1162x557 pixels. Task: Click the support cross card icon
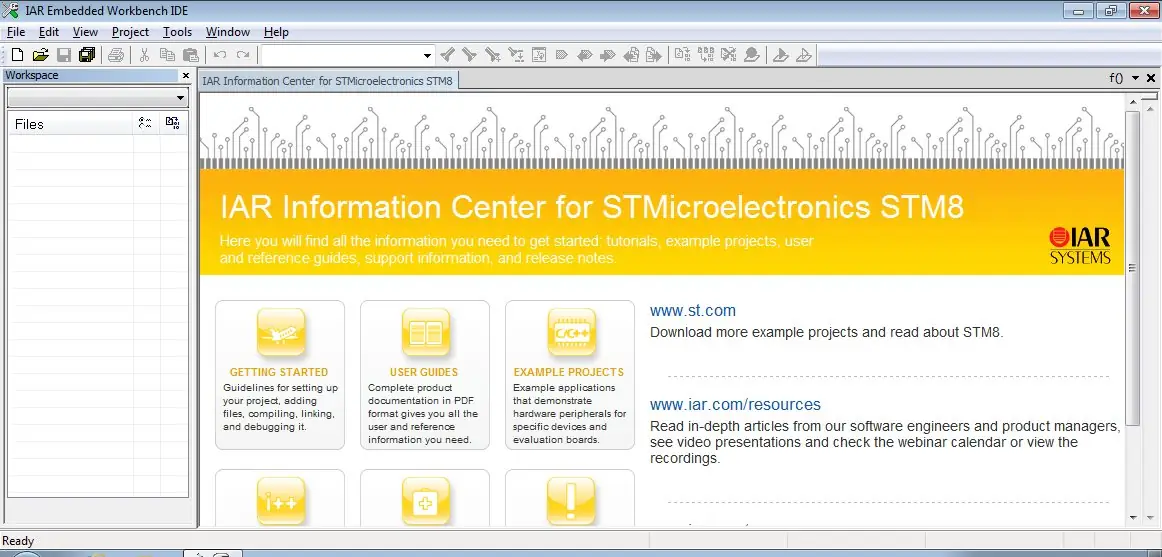(x=425, y=500)
